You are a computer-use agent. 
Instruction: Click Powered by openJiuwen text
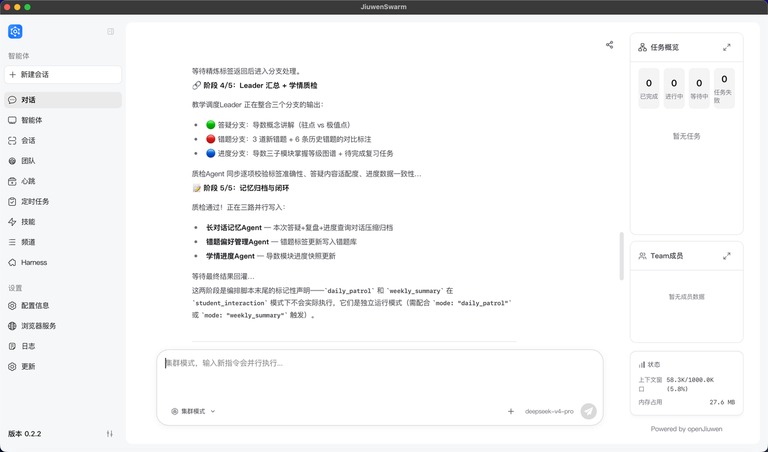pyautogui.click(x=686, y=429)
